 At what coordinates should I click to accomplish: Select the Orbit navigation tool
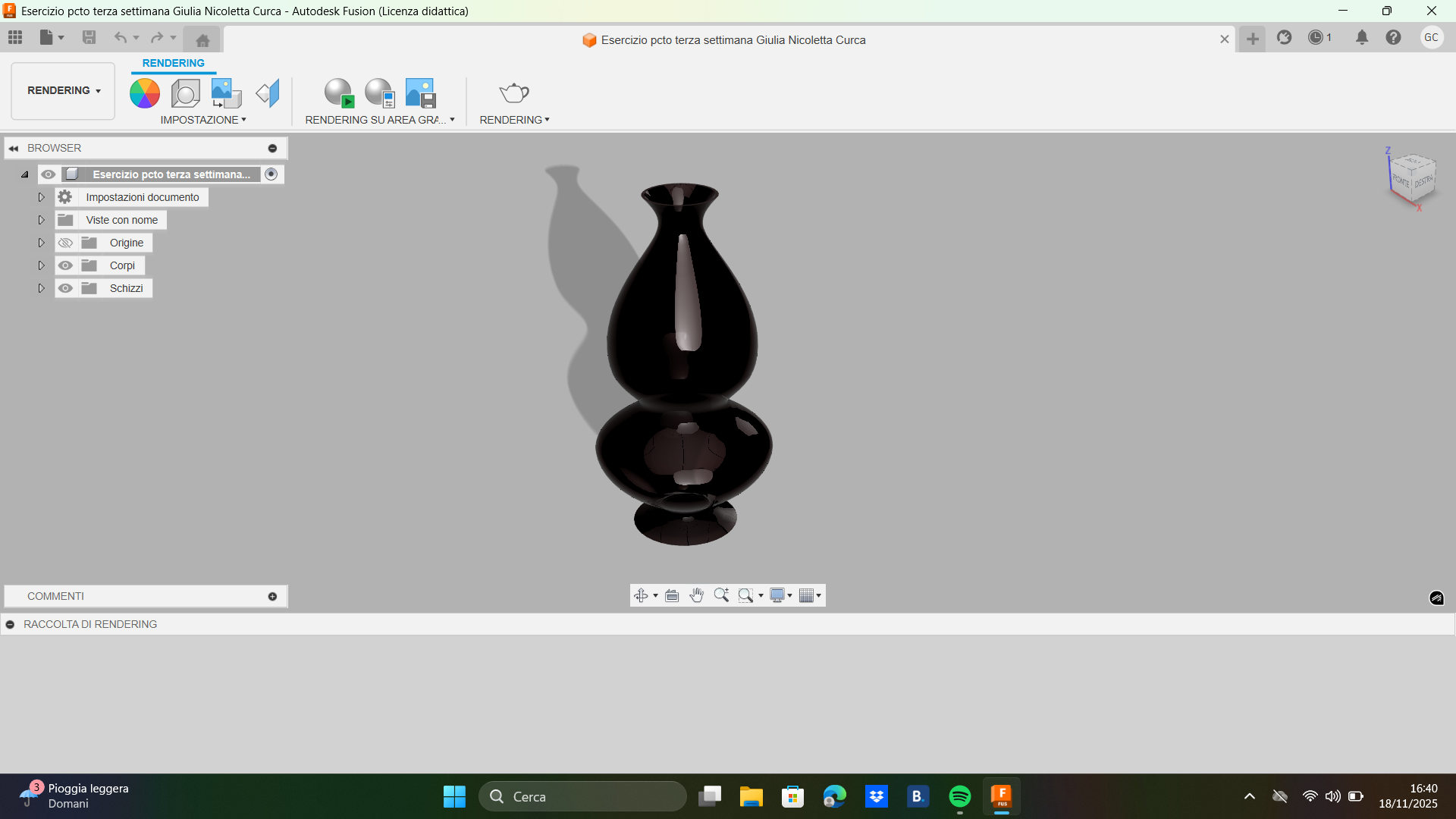(x=641, y=595)
